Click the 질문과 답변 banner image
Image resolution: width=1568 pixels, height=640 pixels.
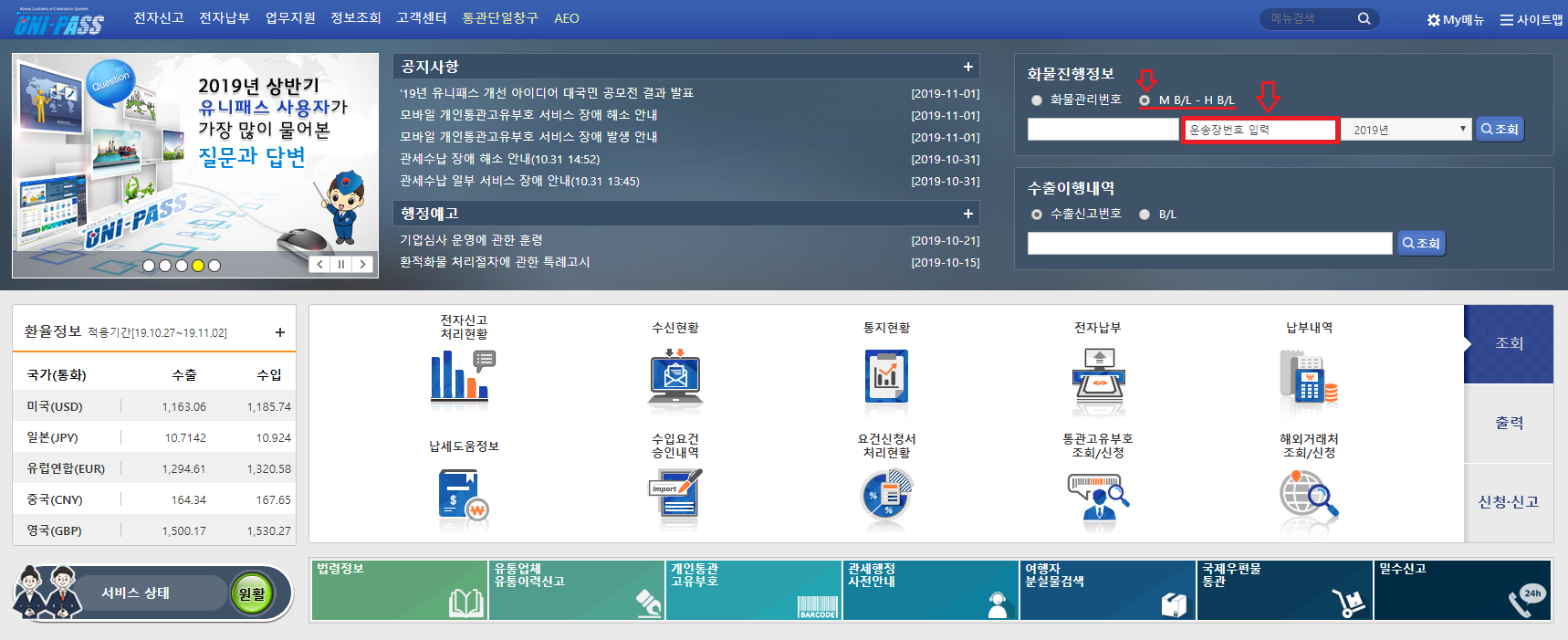pos(195,165)
